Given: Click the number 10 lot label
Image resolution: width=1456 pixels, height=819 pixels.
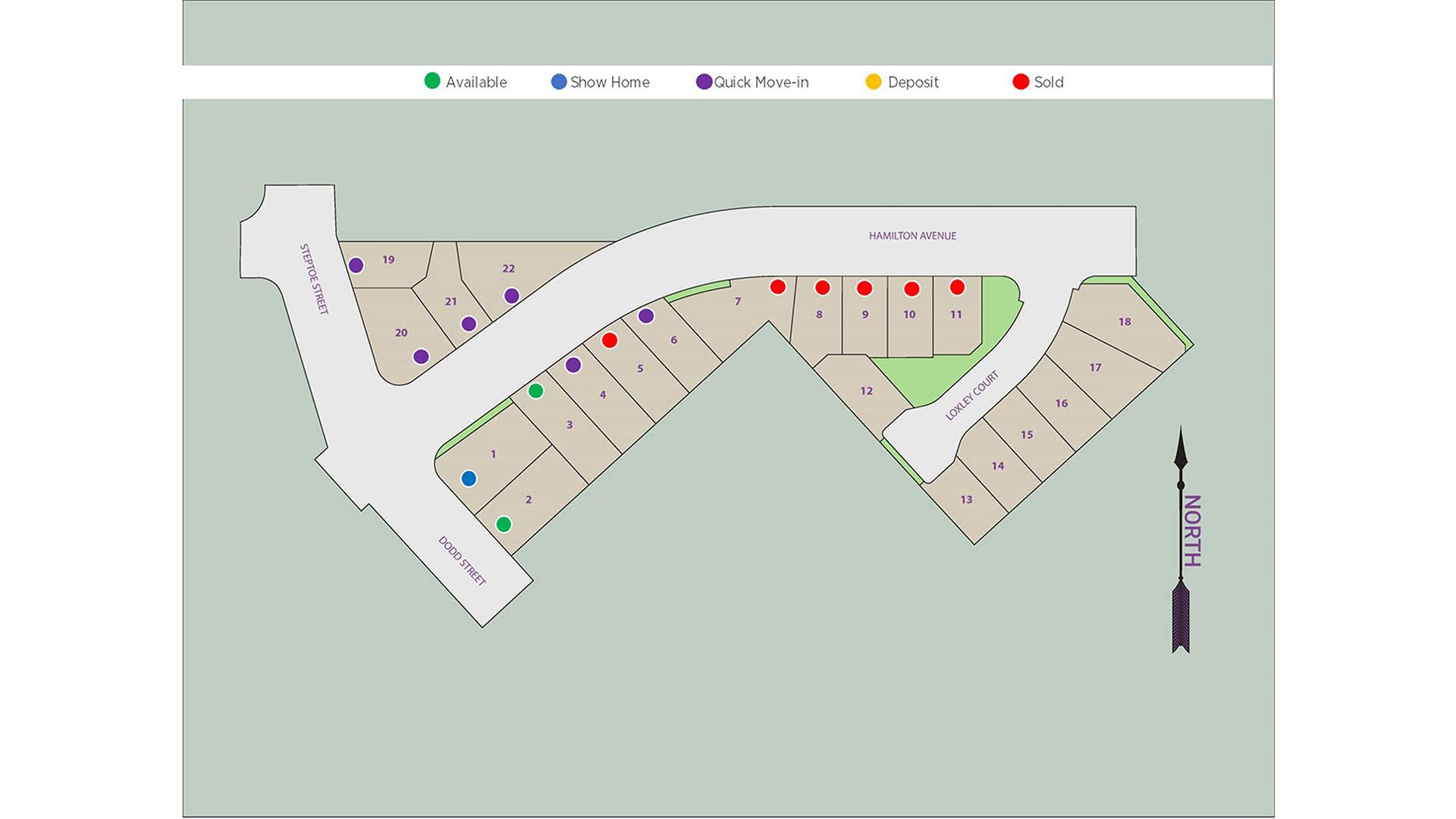Looking at the screenshot, I should (909, 315).
